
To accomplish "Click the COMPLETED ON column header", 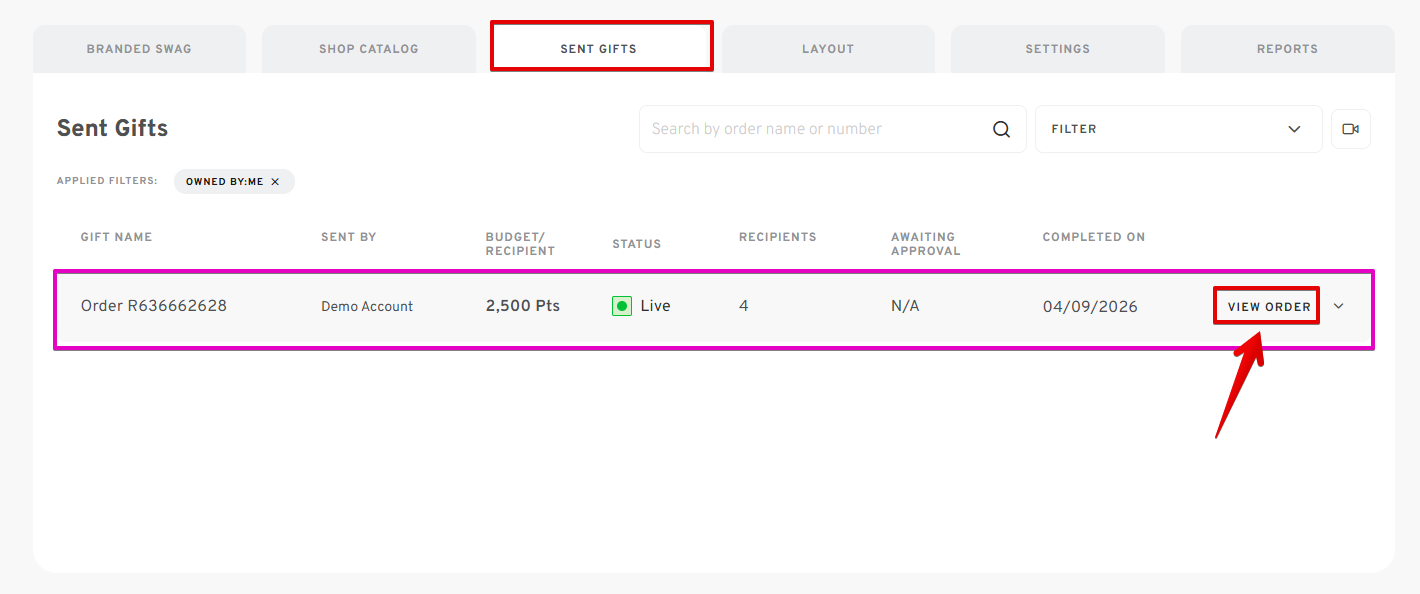I will pos(1094,237).
